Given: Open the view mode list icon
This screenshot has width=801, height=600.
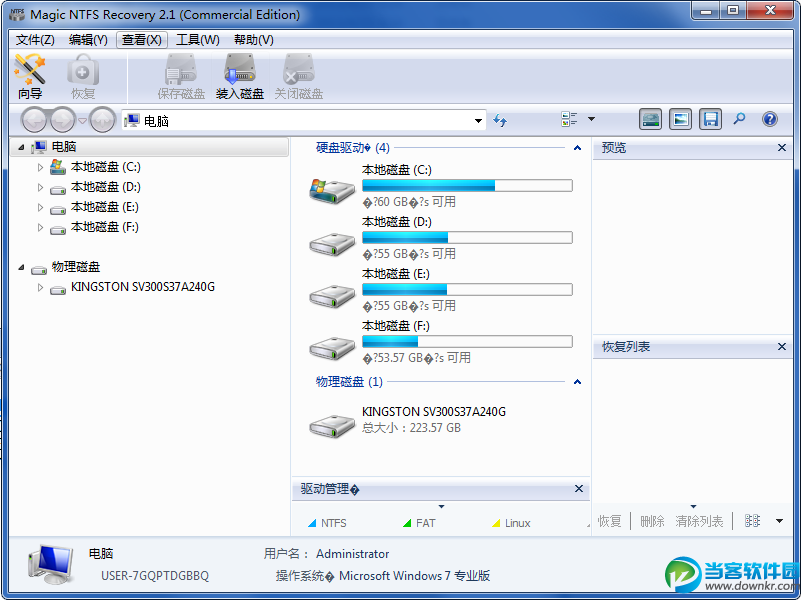Looking at the screenshot, I should pos(569,119).
